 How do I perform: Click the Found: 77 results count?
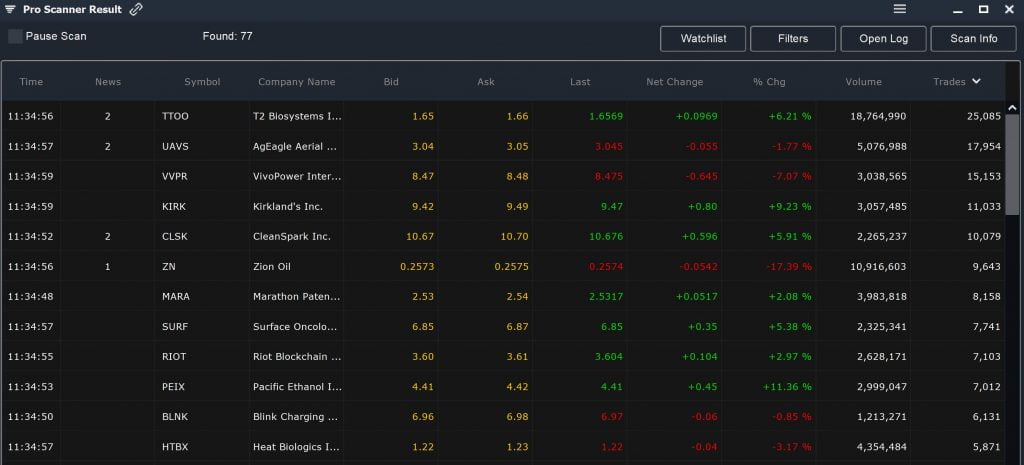click(227, 36)
